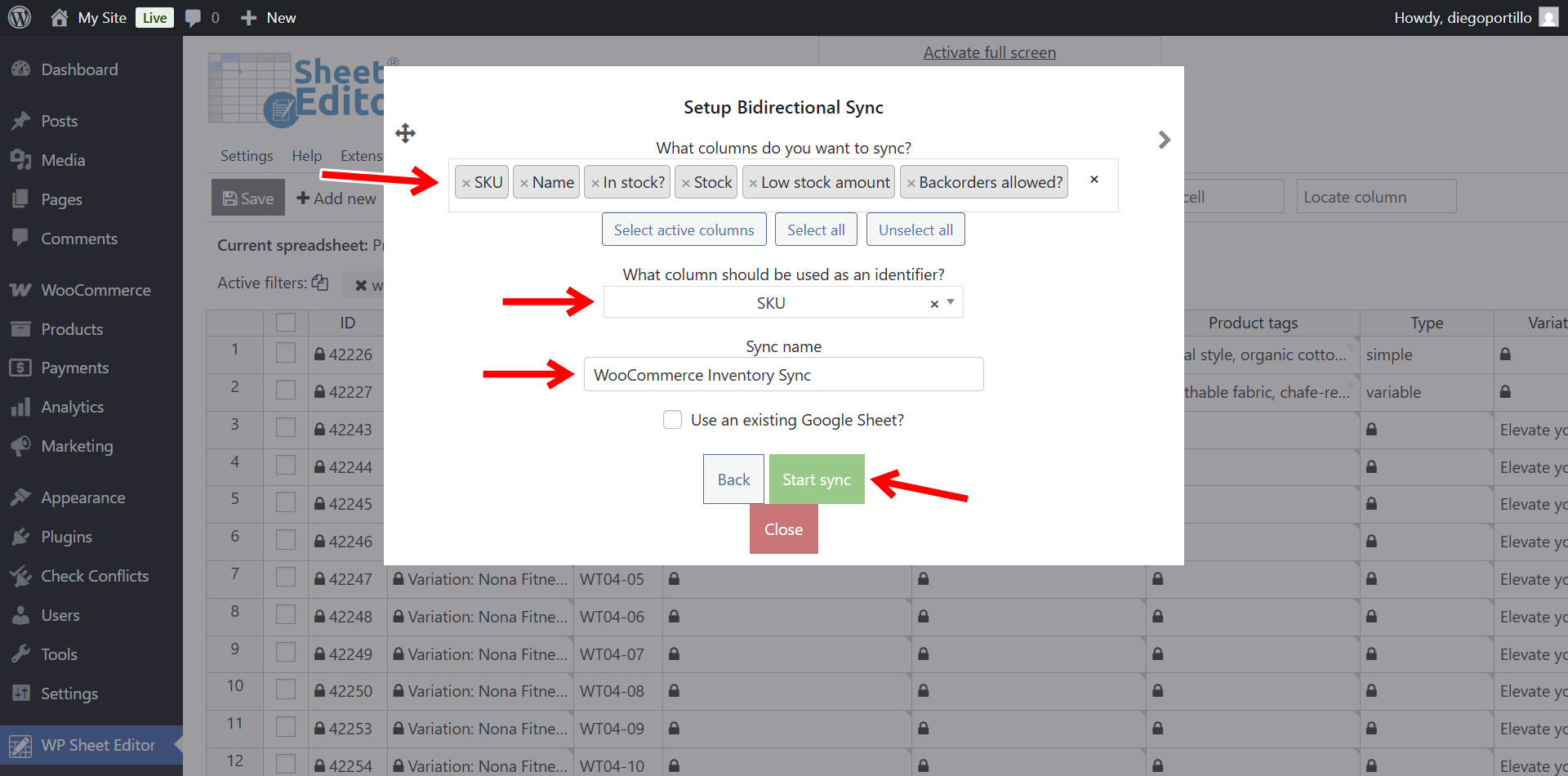Remove the SKU column tag
The width and height of the screenshot is (1568, 776).
466,183
